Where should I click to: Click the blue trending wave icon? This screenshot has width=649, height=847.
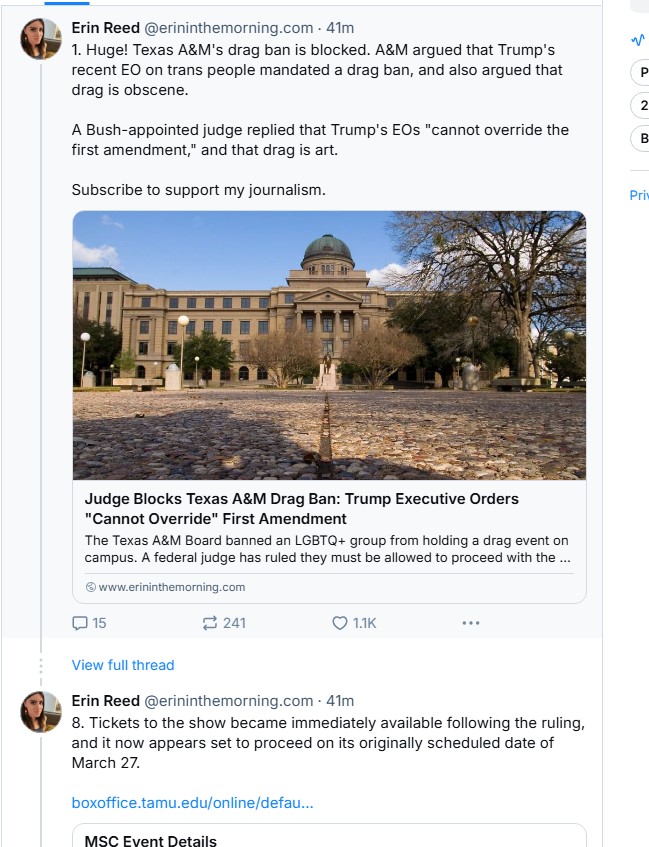click(638, 41)
